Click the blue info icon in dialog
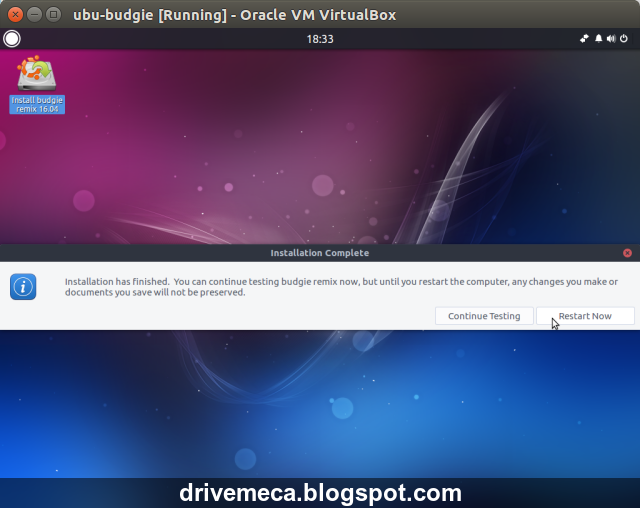This screenshot has width=640, height=508. 23,287
